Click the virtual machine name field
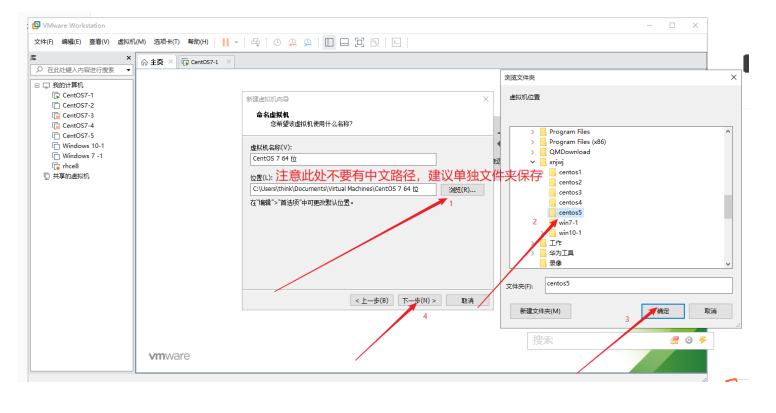Image resolution: width=776 pixels, height=413 pixels. (343, 159)
